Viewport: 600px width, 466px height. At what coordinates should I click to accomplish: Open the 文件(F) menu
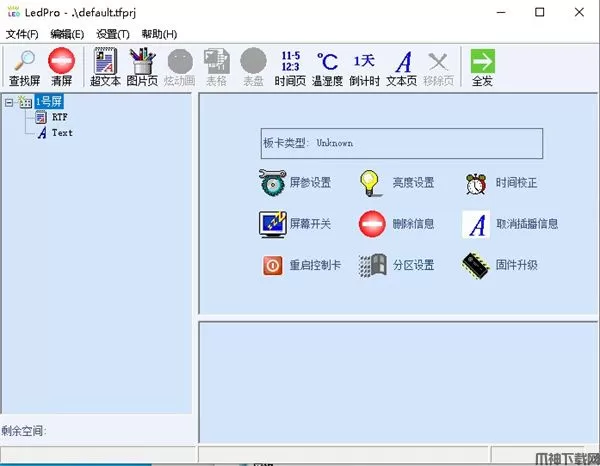(x=22, y=34)
